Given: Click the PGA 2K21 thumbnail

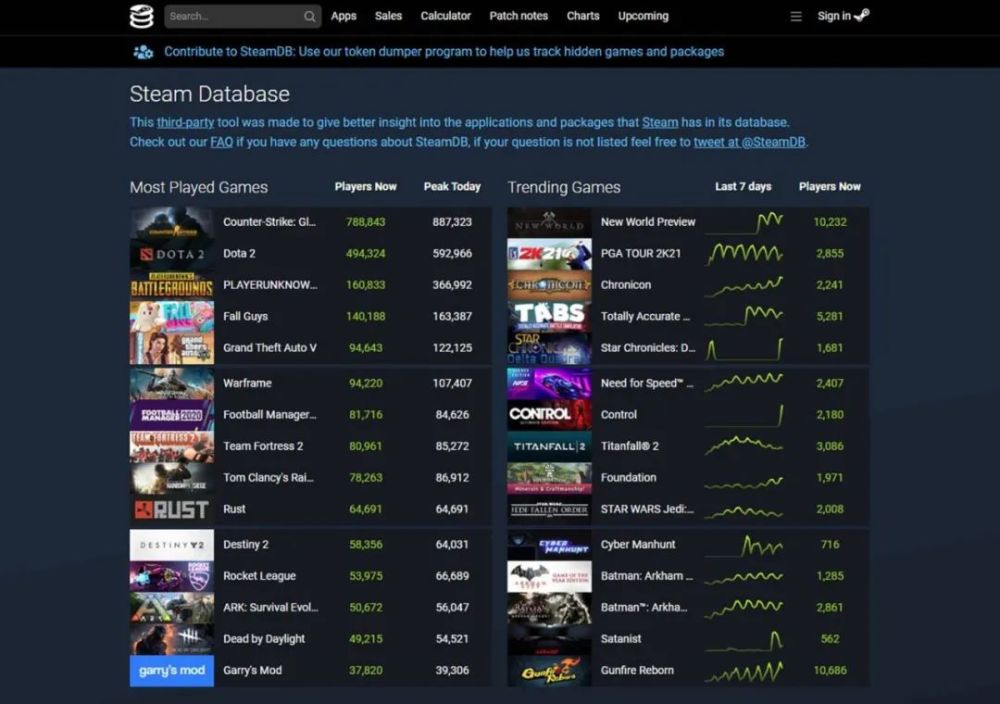Looking at the screenshot, I should click(549, 254).
